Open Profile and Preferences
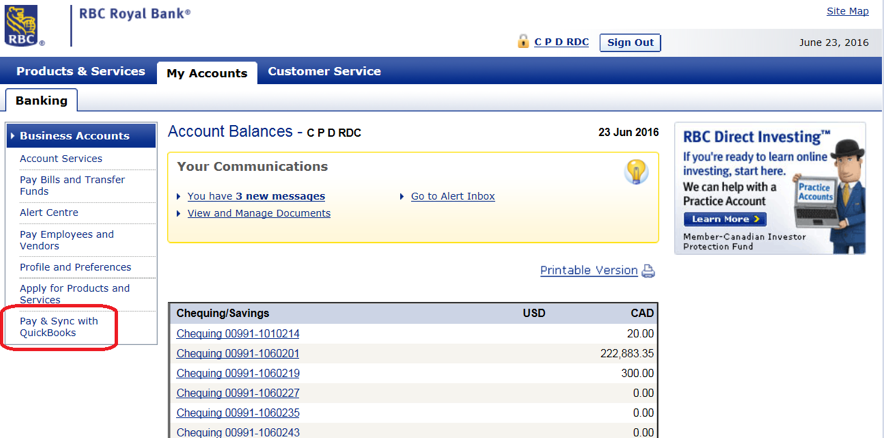The width and height of the screenshot is (884, 438). click(76, 267)
